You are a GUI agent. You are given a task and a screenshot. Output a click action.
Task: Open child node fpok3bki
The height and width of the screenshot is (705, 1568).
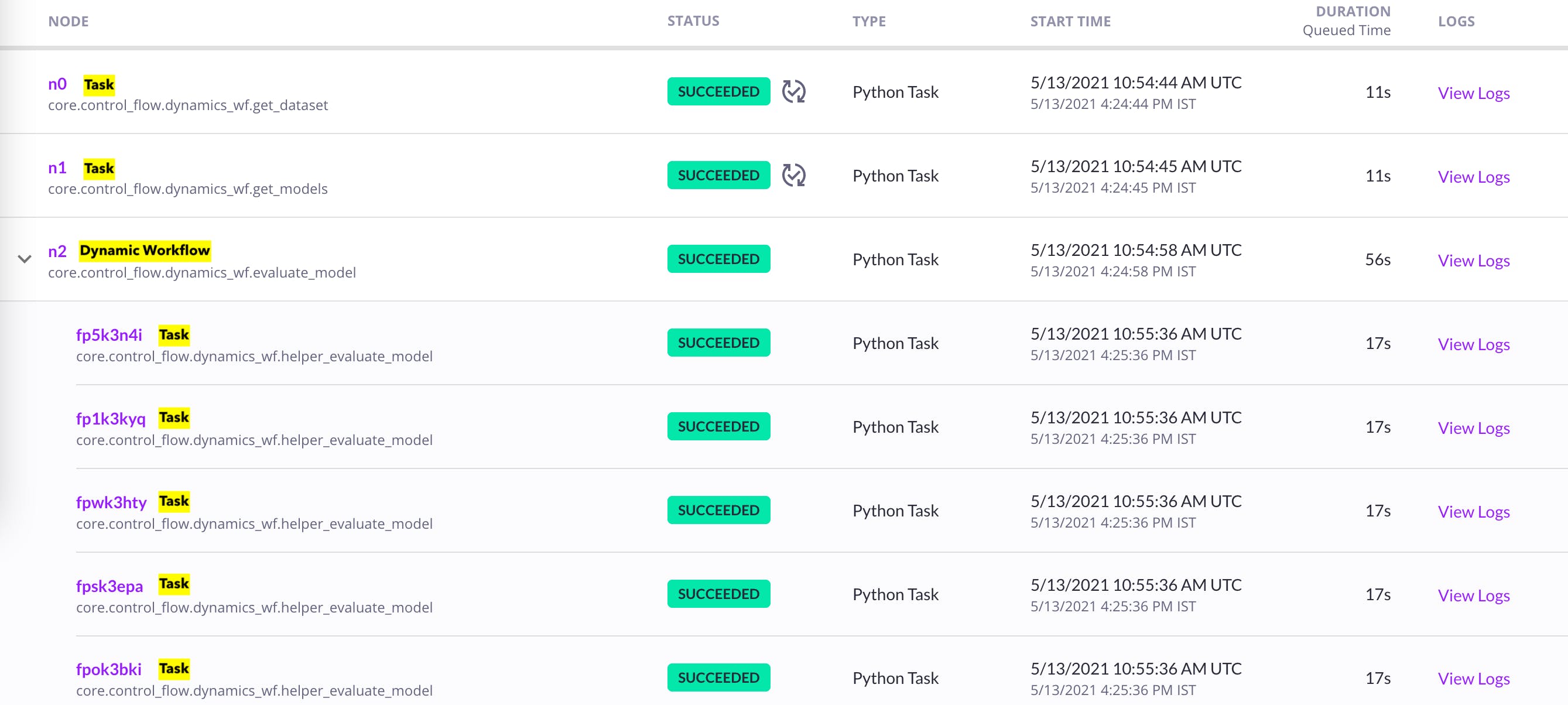point(109,669)
